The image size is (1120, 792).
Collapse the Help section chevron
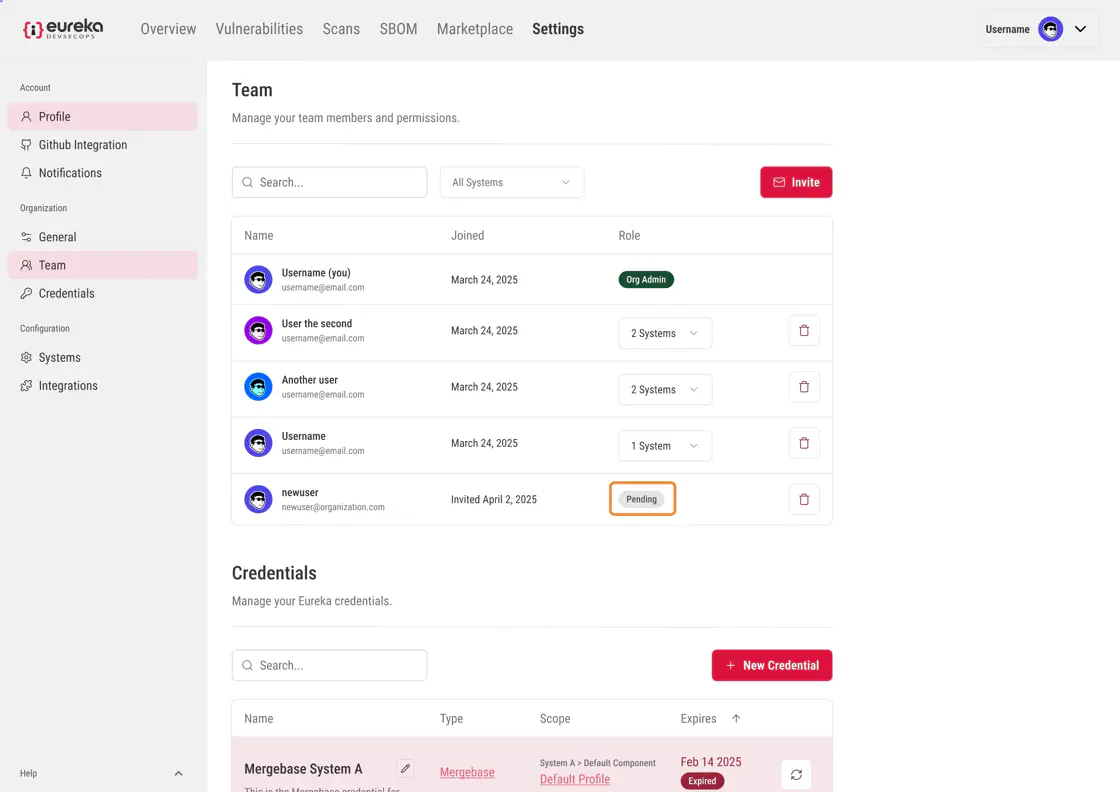click(x=179, y=773)
